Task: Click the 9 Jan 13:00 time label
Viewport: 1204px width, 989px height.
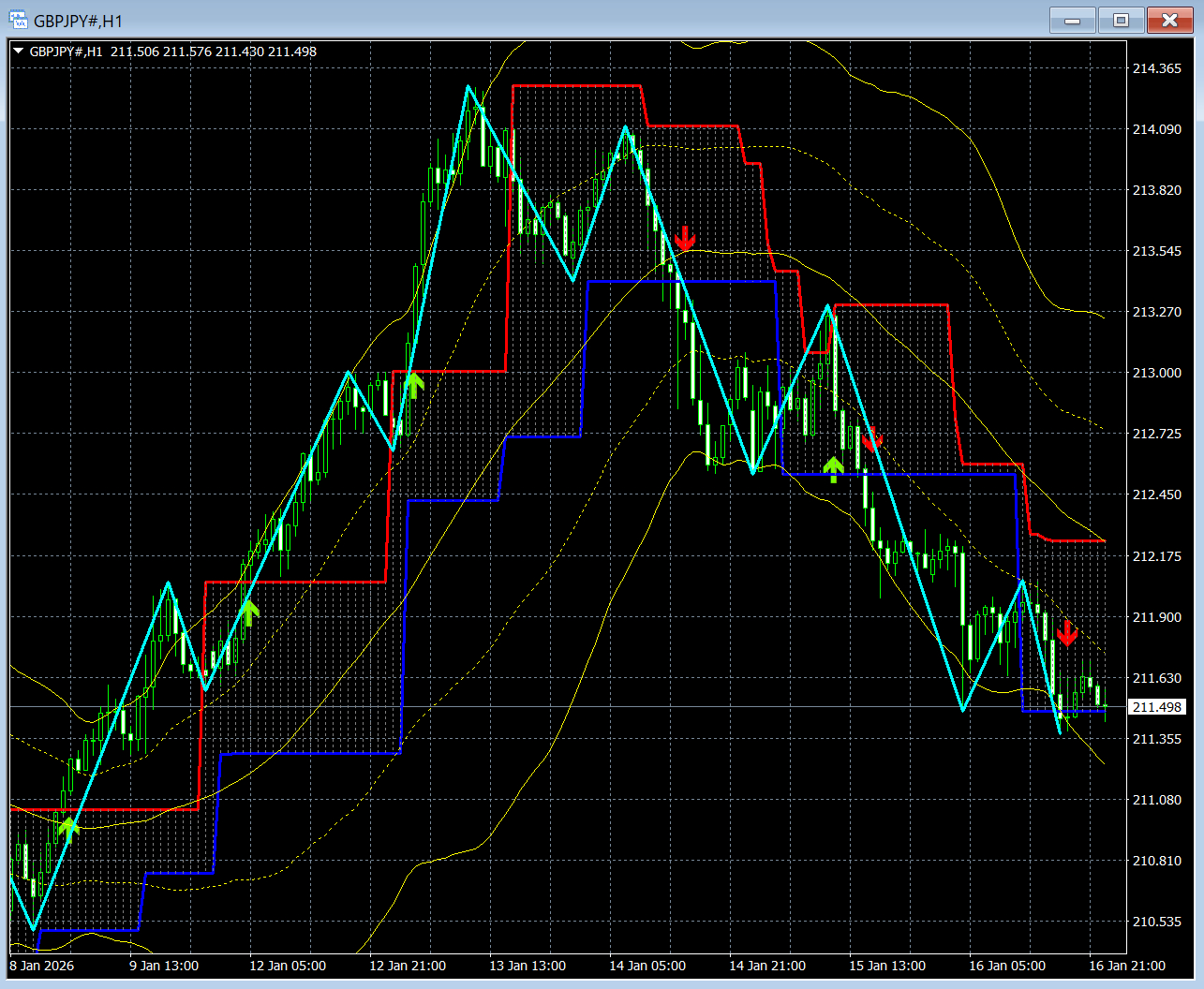Action: pos(164,966)
